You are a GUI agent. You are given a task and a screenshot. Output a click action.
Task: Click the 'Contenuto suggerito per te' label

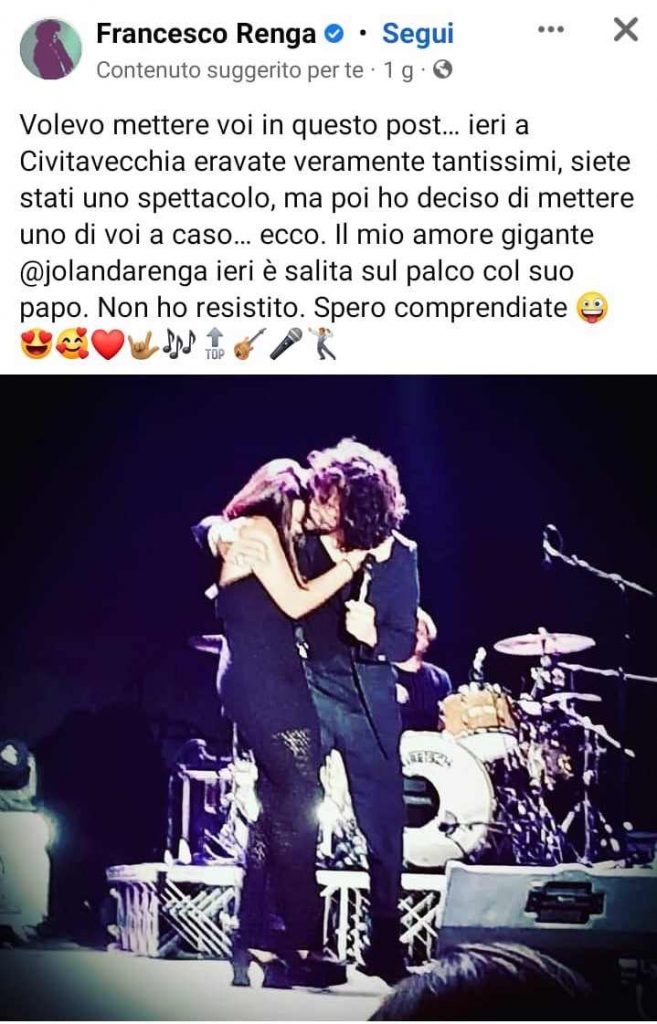(x=230, y=71)
